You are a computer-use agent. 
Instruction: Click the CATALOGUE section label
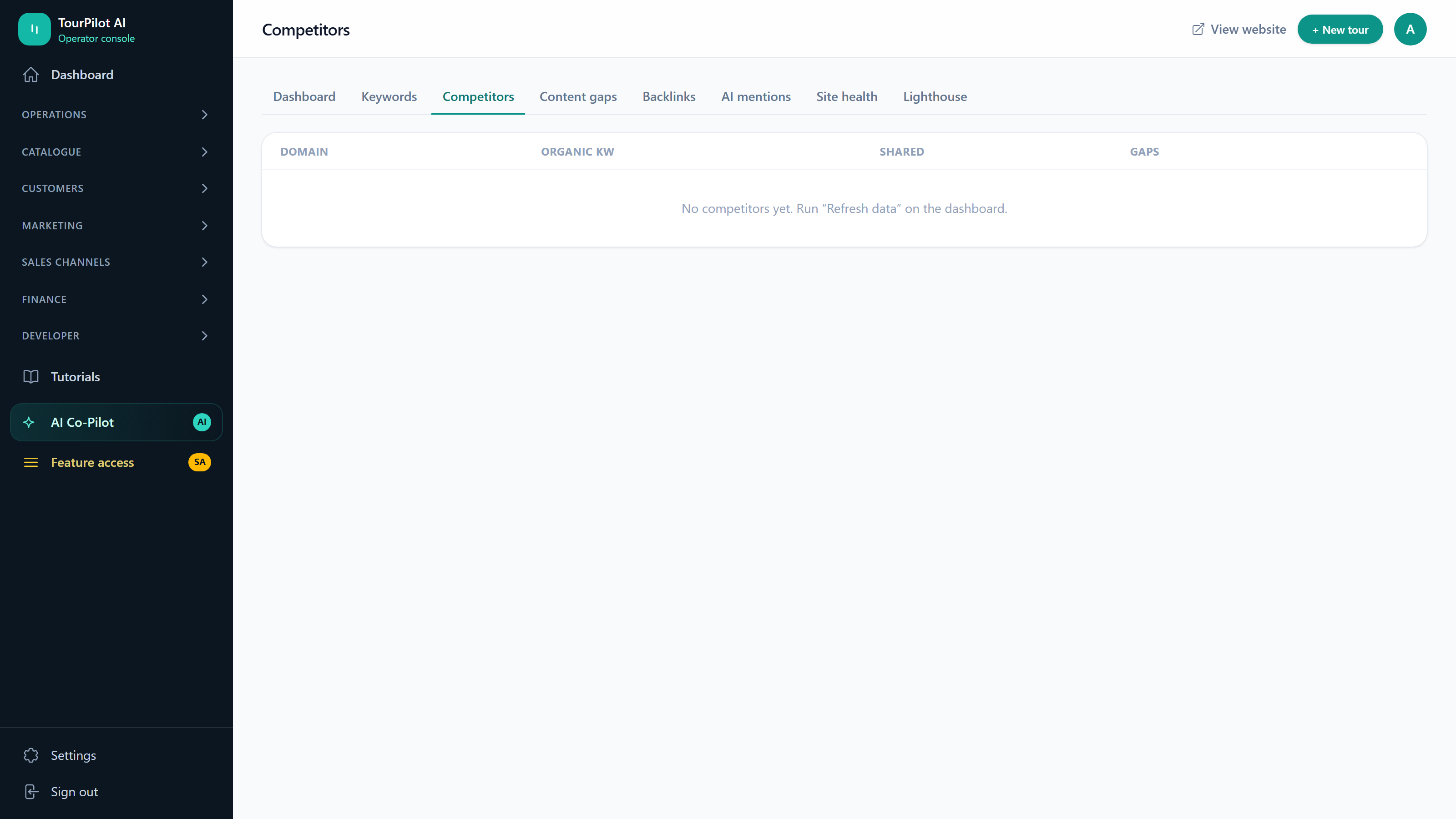[x=51, y=152]
